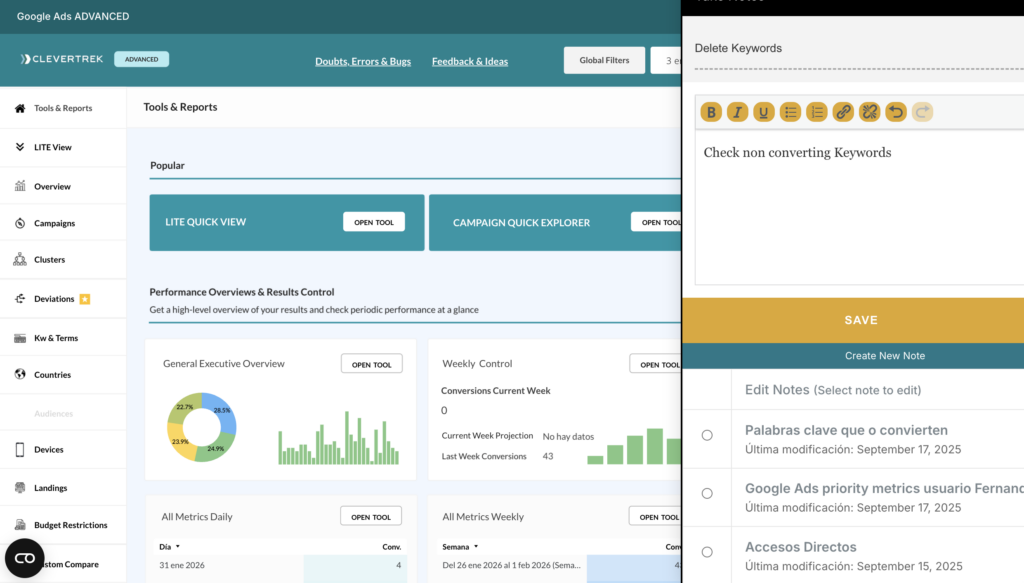
Task: Toggle bold formatting in note editor
Action: [711, 112]
